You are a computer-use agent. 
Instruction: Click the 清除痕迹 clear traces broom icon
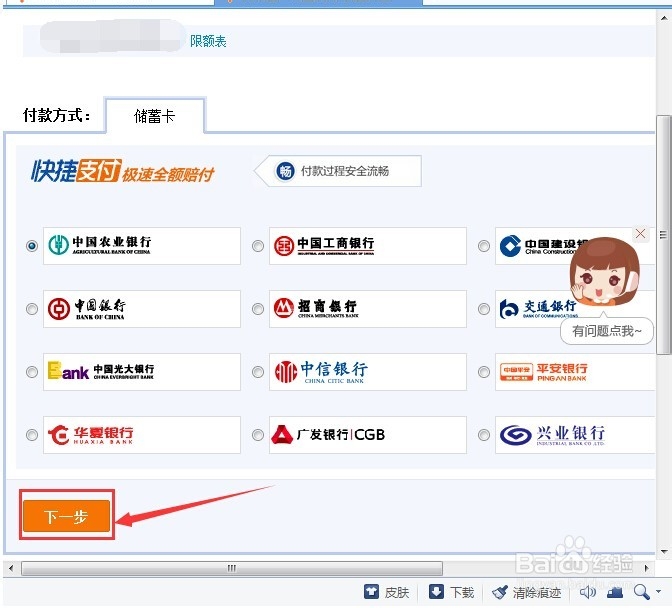coord(500,592)
